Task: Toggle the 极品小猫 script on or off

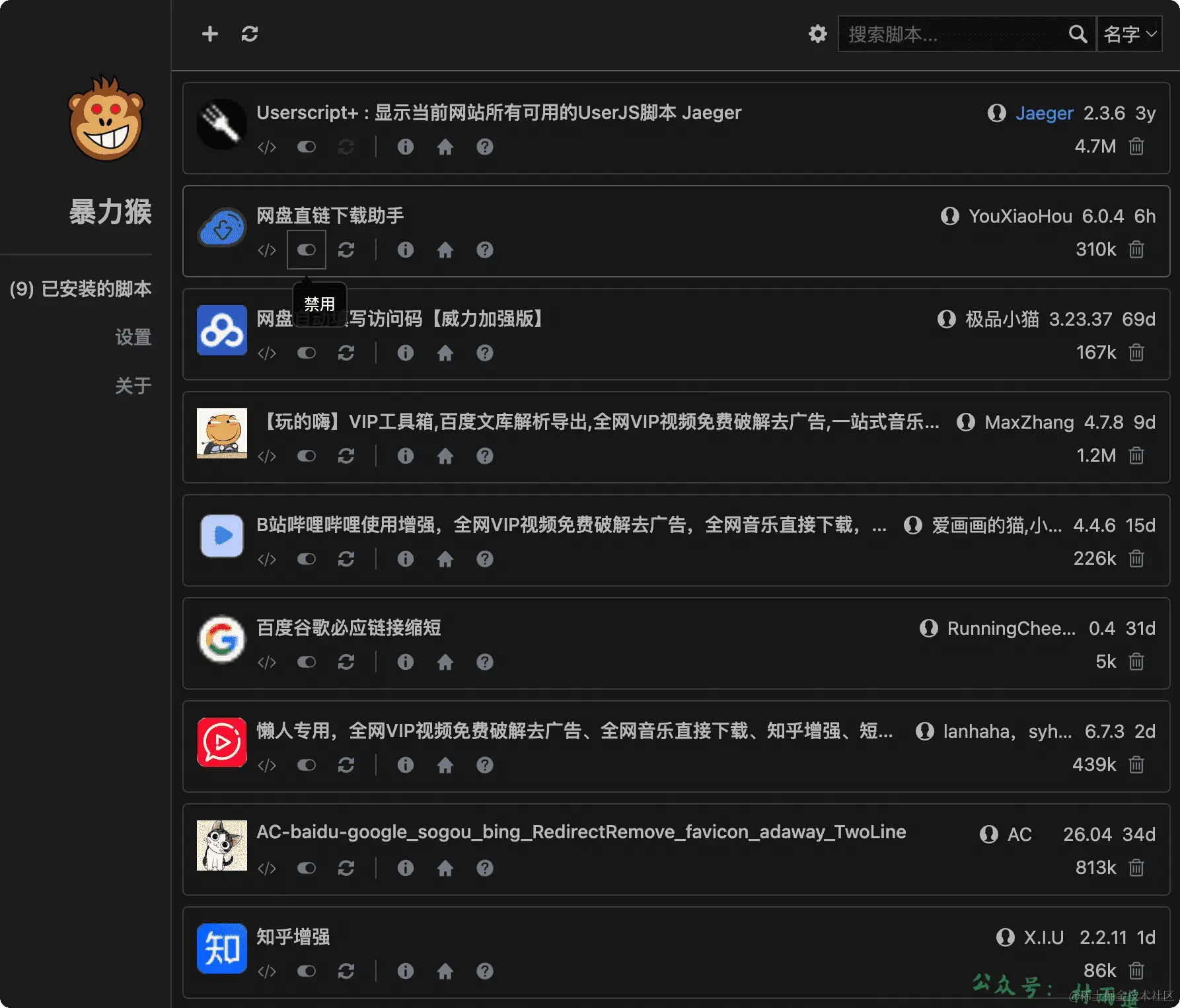Action: click(307, 353)
